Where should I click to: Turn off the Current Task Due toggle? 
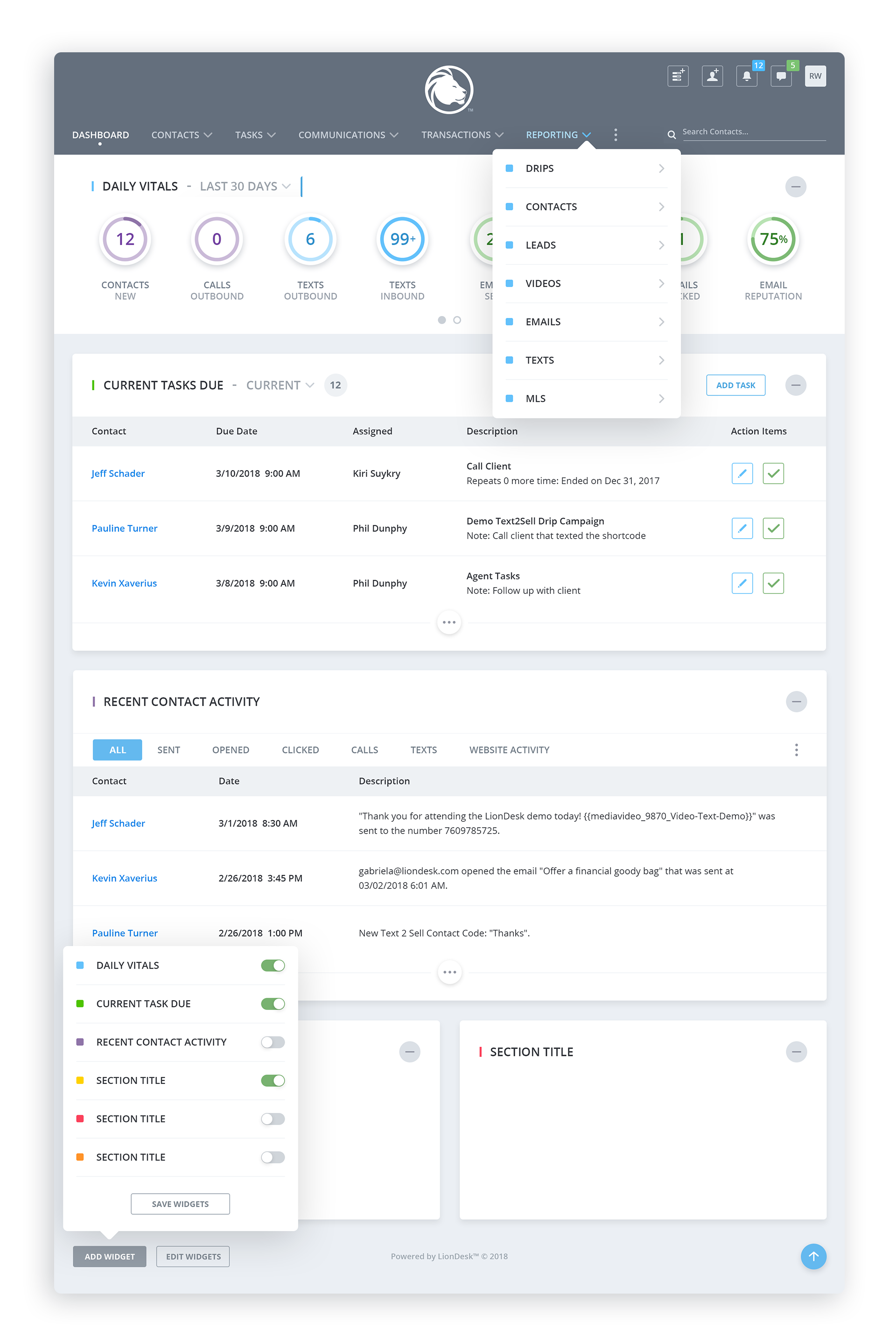pos(273,1004)
